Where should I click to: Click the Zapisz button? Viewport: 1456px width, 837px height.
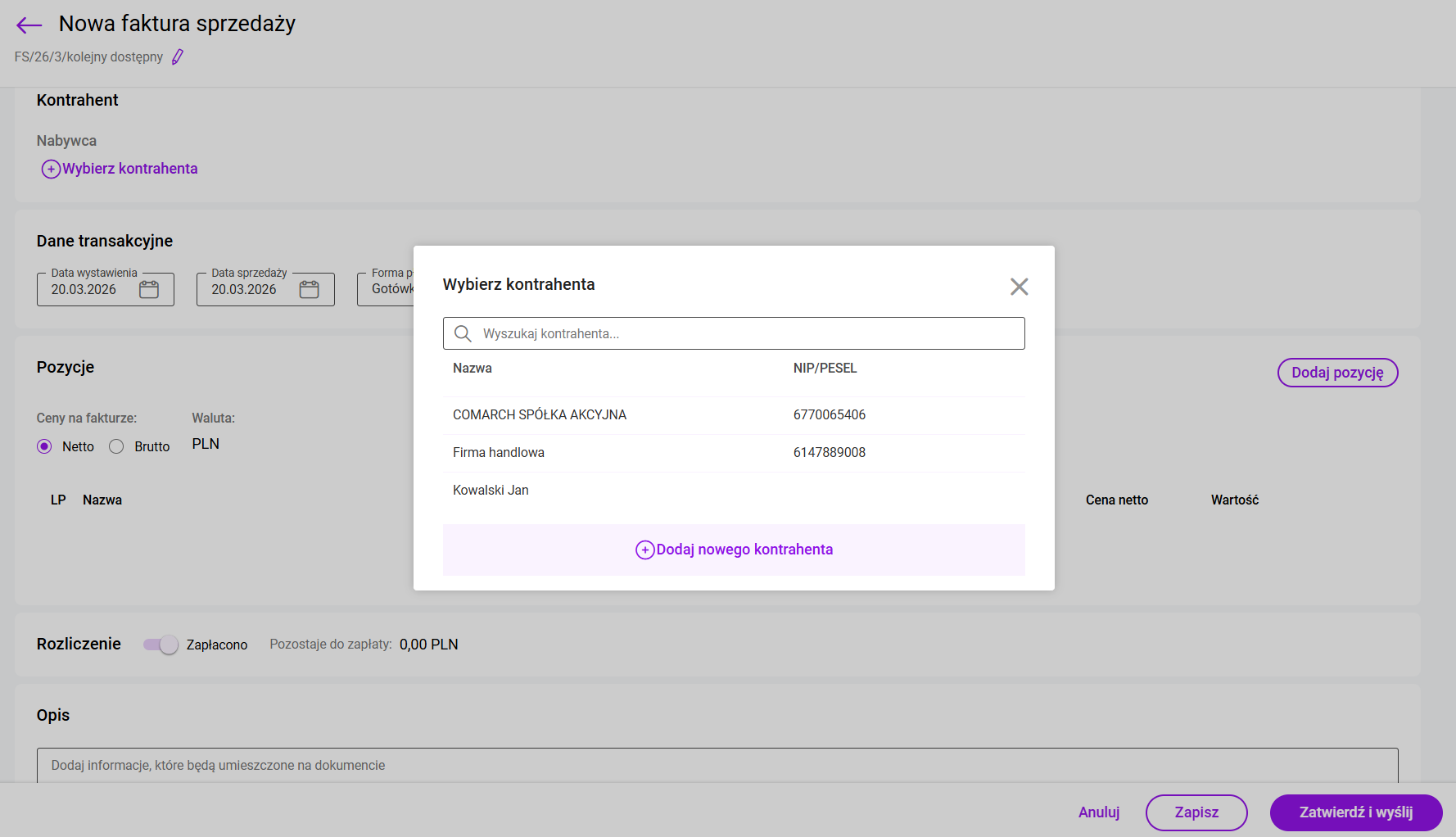[x=1196, y=812]
